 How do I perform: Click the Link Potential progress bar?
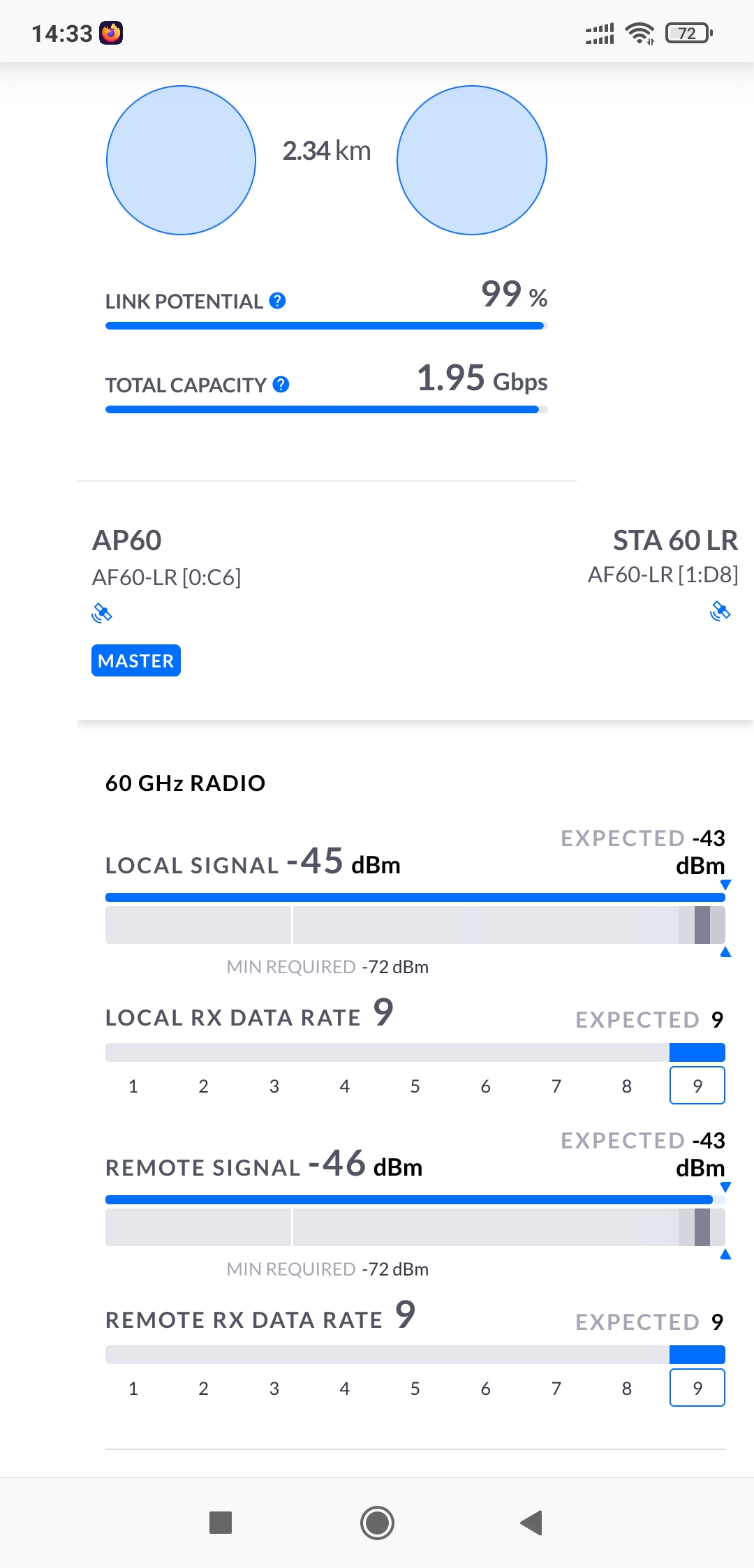325,326
